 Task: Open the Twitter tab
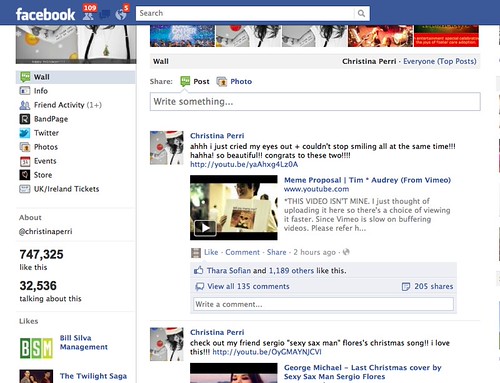46,133
